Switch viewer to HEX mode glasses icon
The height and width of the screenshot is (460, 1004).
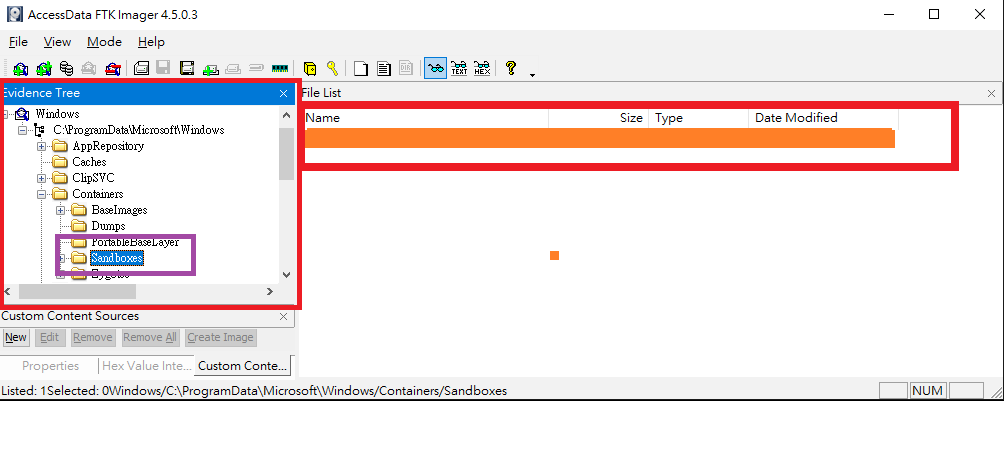click(482, 68)
